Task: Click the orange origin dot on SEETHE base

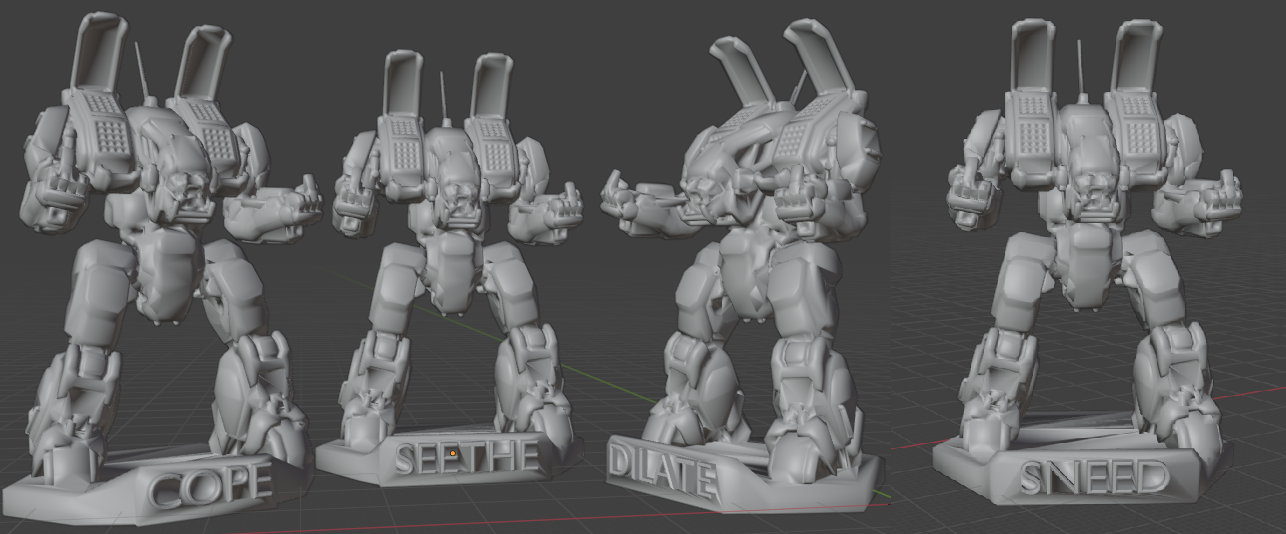Action: click(x=453, y=453)
